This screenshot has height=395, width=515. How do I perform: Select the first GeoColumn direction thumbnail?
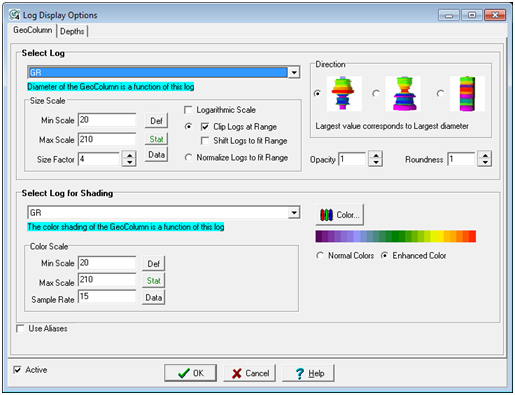344,94
